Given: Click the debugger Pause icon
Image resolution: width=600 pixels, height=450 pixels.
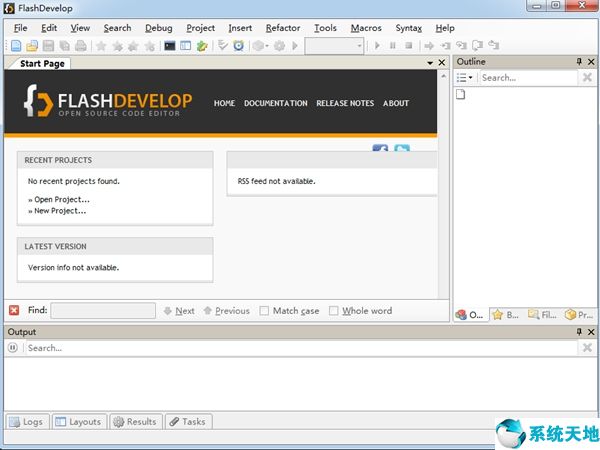Looking at the screenshot, I should click(393, 46).
